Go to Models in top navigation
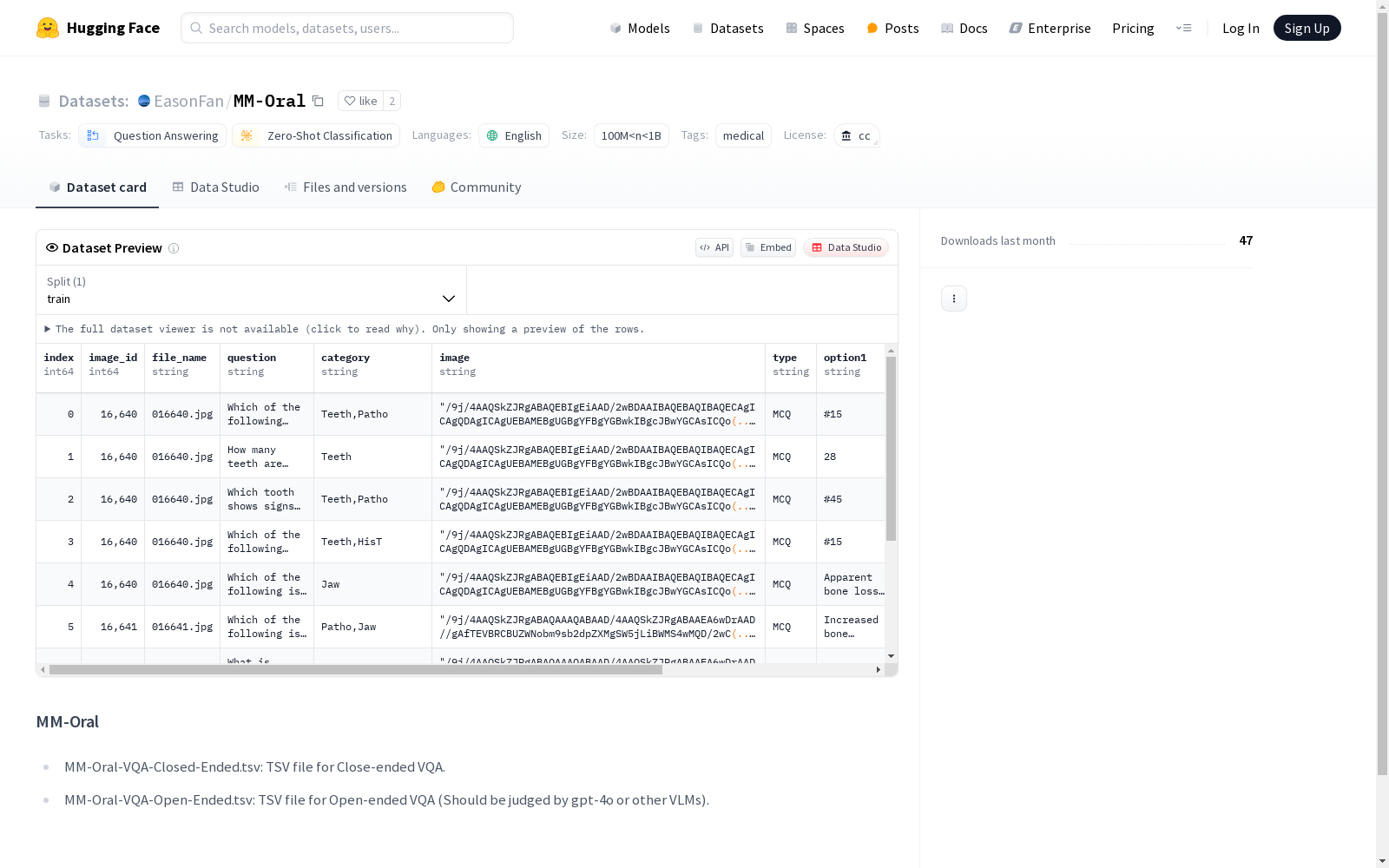Screen dimensions: 1389x868 [x=640, y=28]
